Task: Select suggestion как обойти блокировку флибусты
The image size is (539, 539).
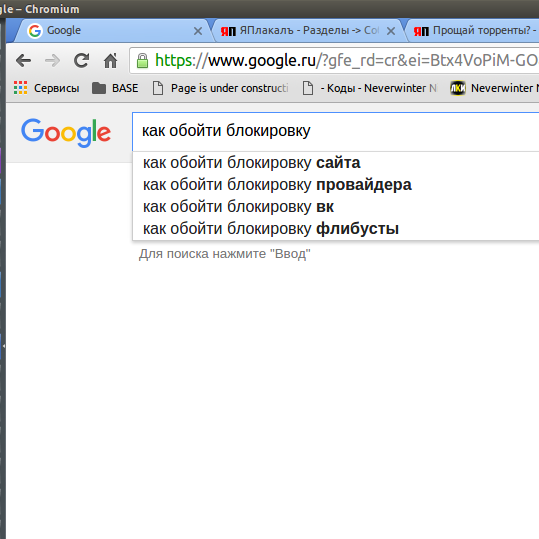Action: tap(336, 229)
